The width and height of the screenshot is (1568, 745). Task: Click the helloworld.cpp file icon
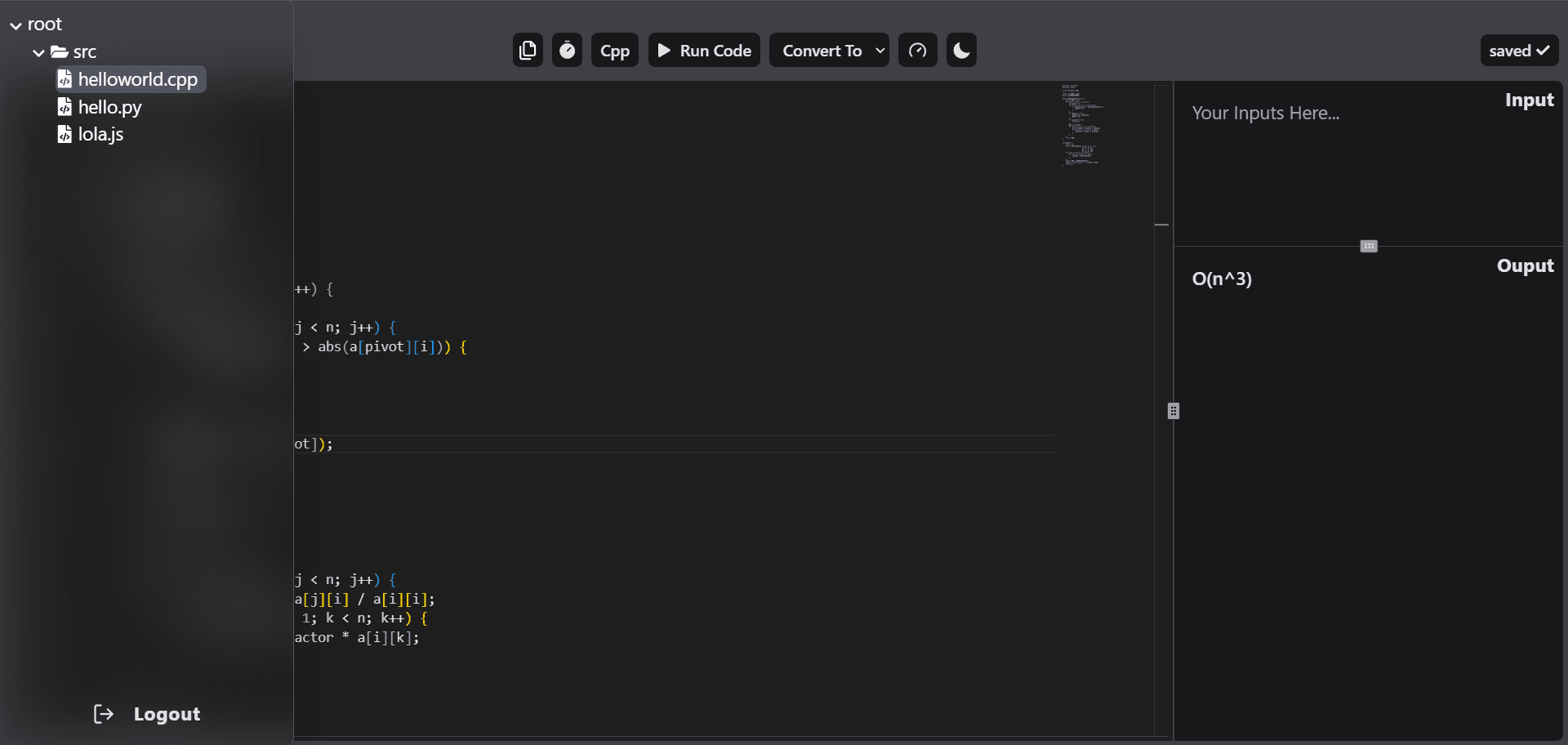[65, 79]
